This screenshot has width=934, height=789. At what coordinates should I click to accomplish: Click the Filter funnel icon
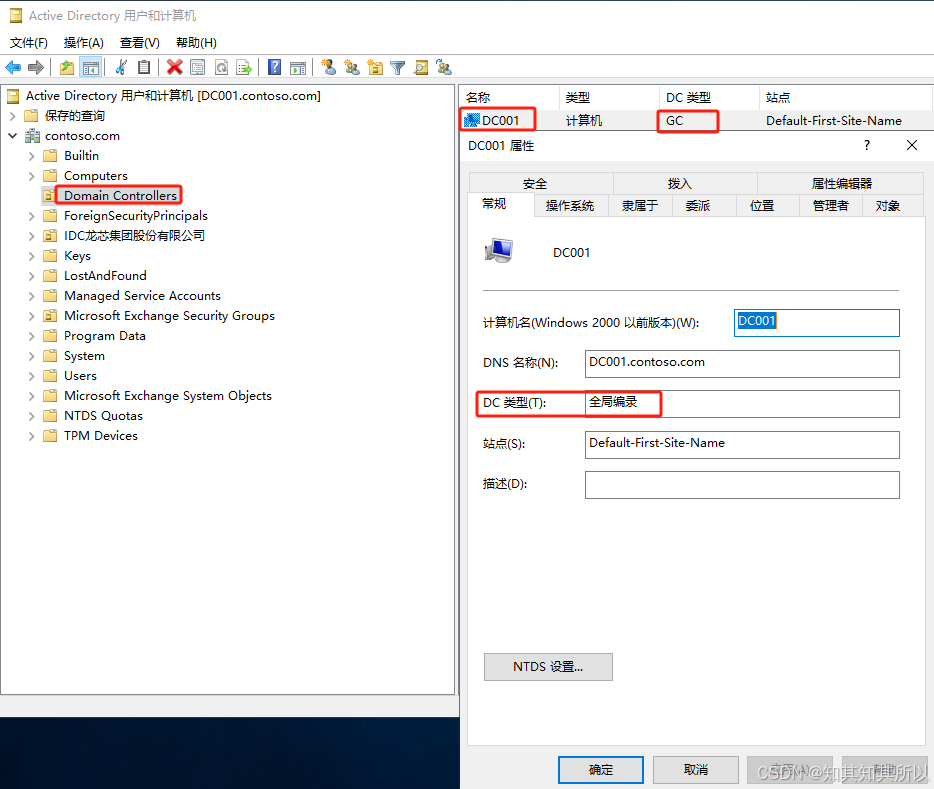pyautogui.click(x=398, y=68)
